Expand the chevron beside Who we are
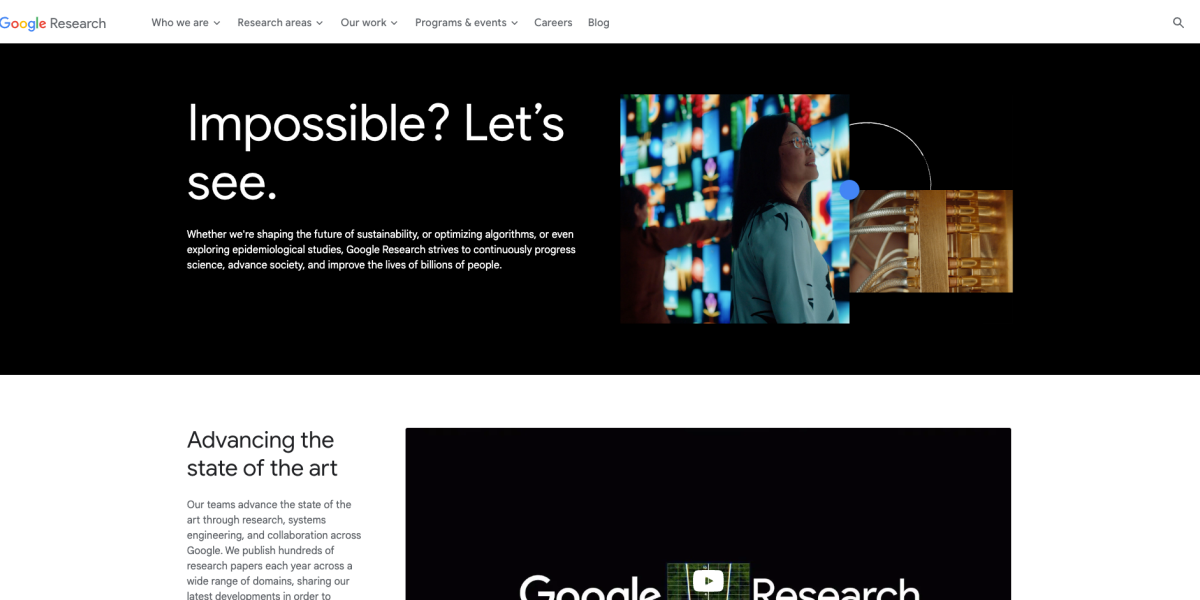 (217, 23)
